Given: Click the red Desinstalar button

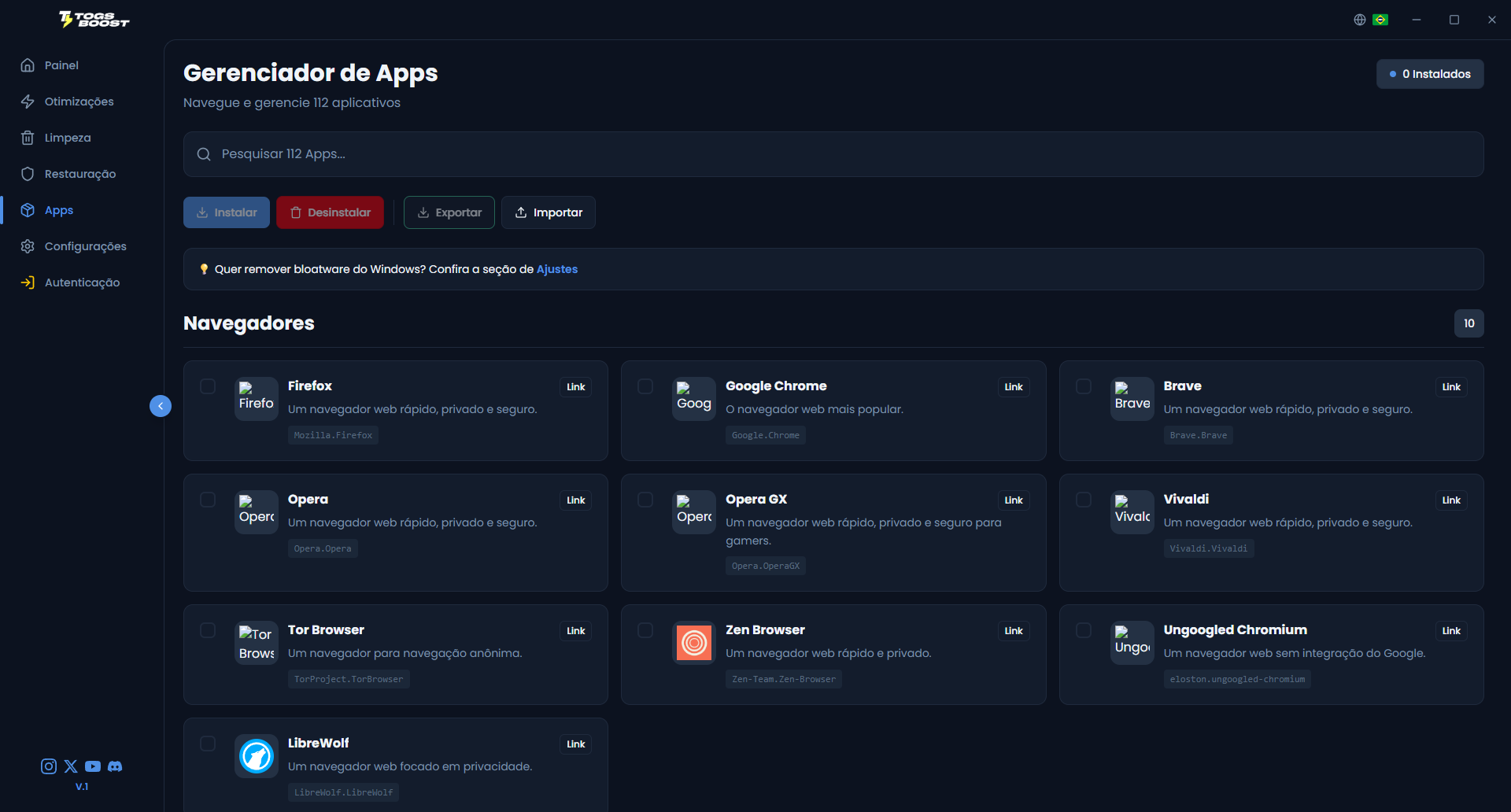Looking at the screenshot, I should [330, 212].
